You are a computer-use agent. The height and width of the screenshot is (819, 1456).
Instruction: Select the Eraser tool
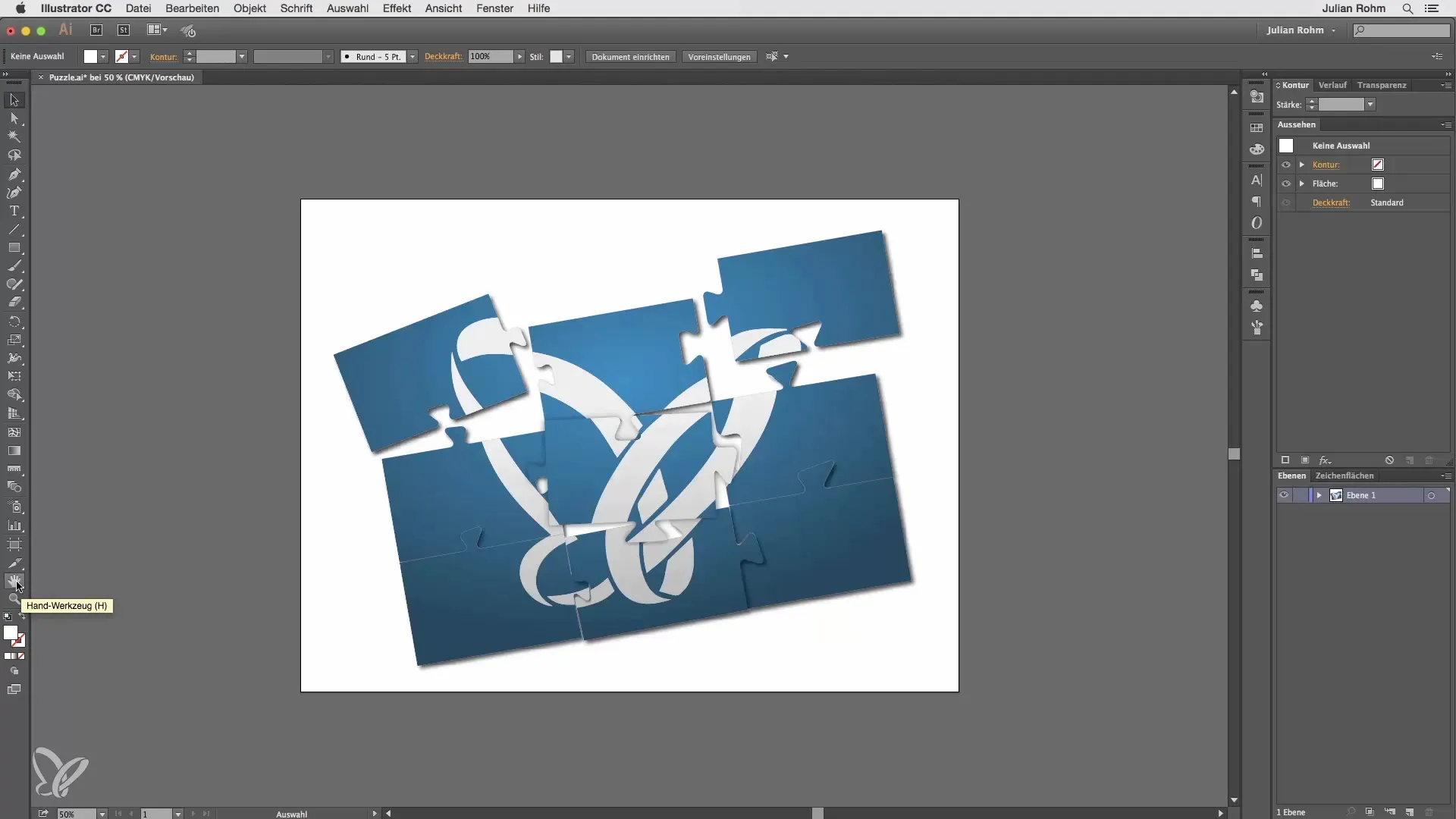(14, 303)
